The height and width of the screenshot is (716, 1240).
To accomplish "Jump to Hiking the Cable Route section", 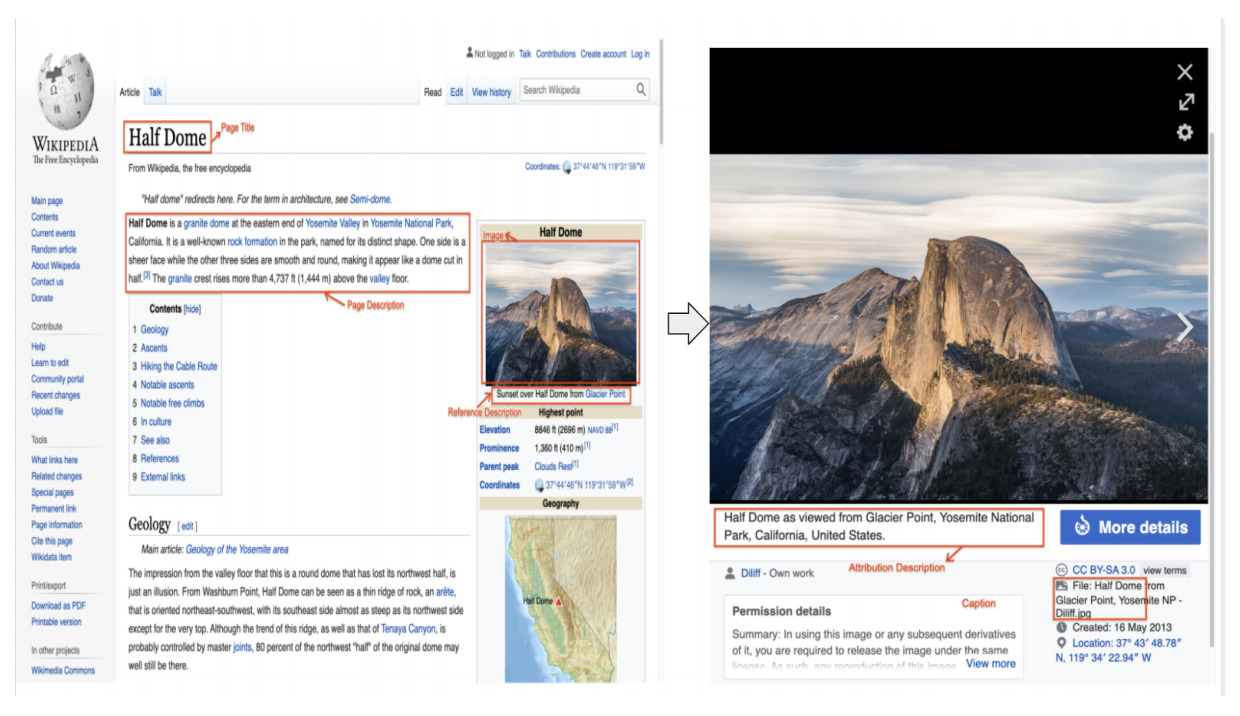I will (x=178, y=366).
